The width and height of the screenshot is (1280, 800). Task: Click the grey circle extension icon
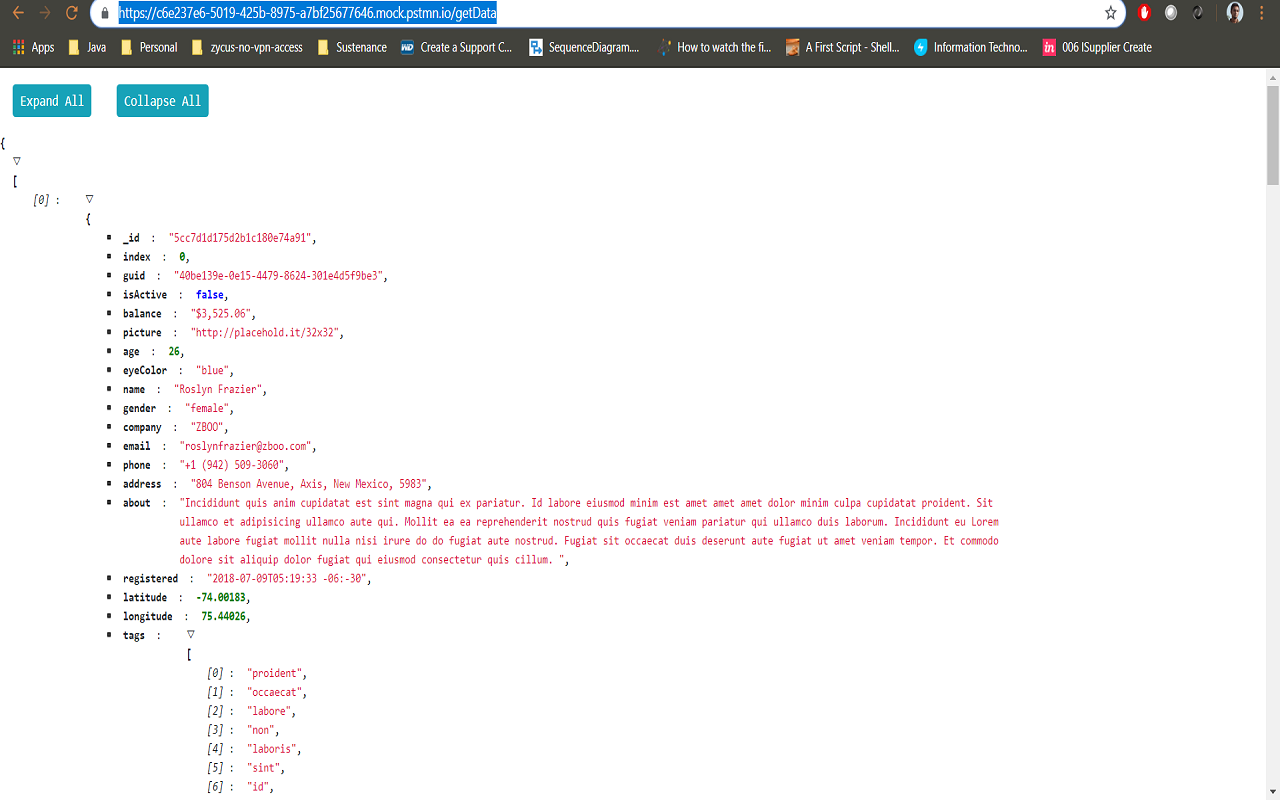click(x=1171, y=13)
